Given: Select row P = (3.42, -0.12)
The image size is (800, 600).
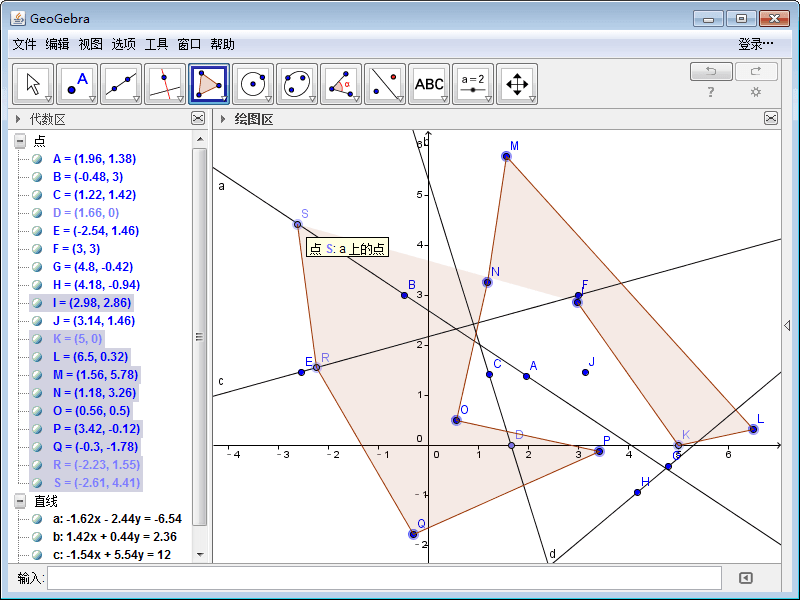Looking at the screenshot, I should (x=96, y=429).
